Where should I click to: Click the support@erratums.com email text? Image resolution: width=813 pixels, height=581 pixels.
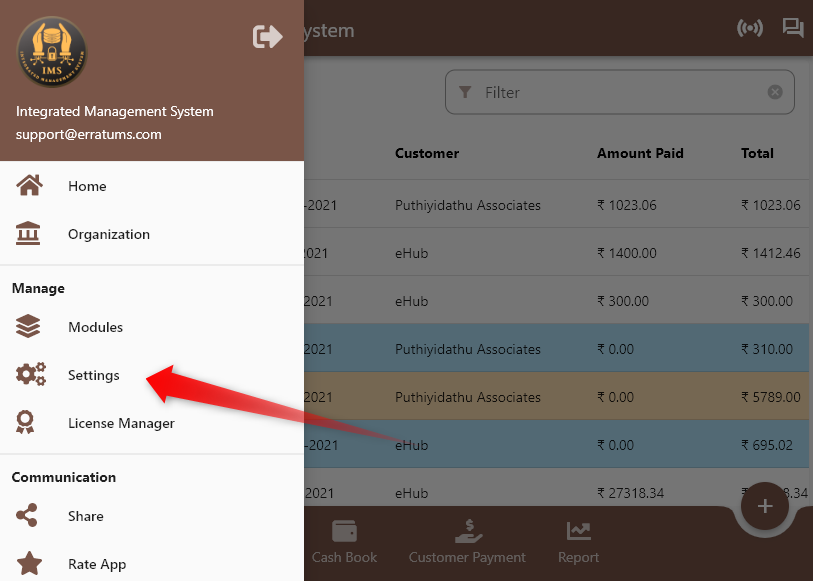coord(89,134)
